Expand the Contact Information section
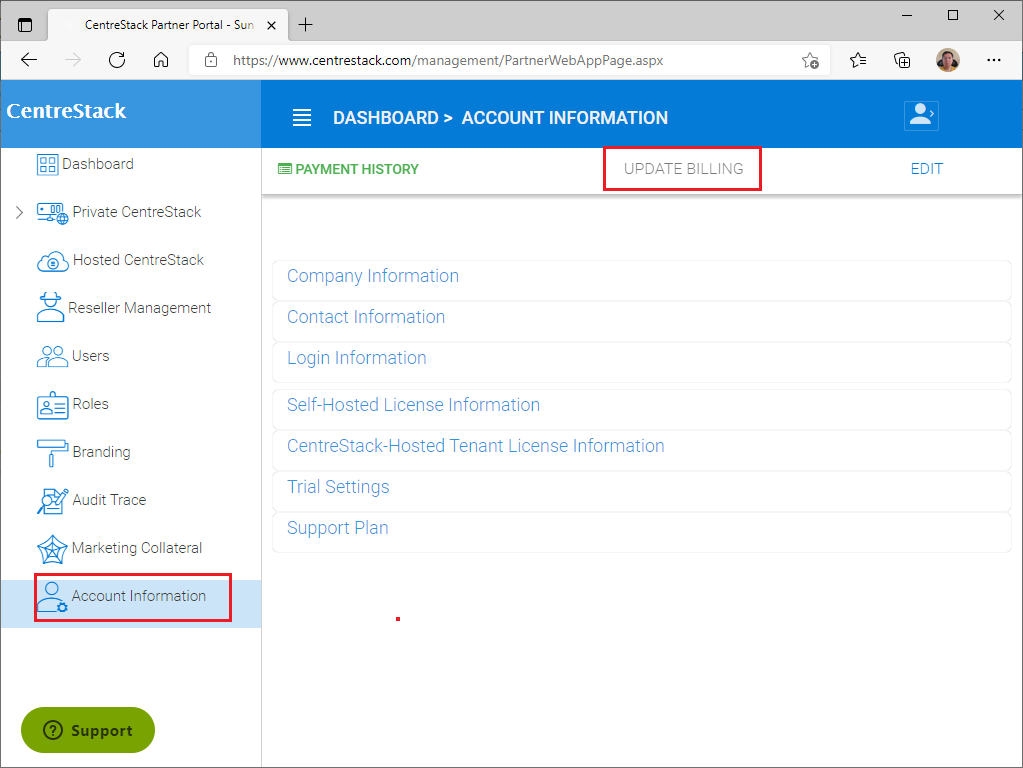Image resolution: width=1023 pixels, height=768 pixels. [x=642, y=322]
